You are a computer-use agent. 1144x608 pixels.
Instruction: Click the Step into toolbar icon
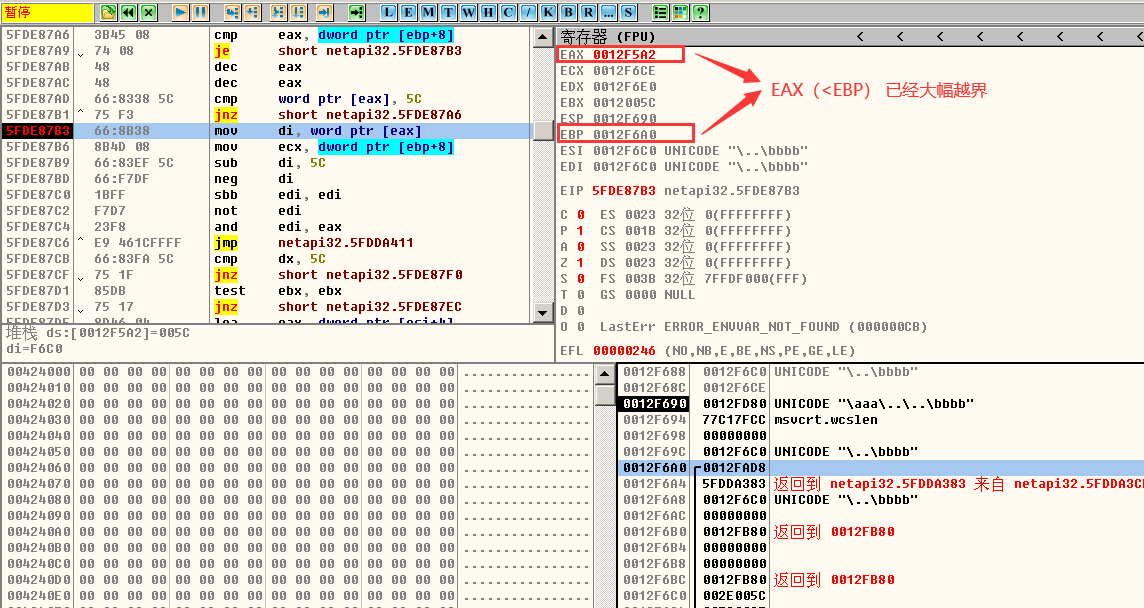click(232, 12)
